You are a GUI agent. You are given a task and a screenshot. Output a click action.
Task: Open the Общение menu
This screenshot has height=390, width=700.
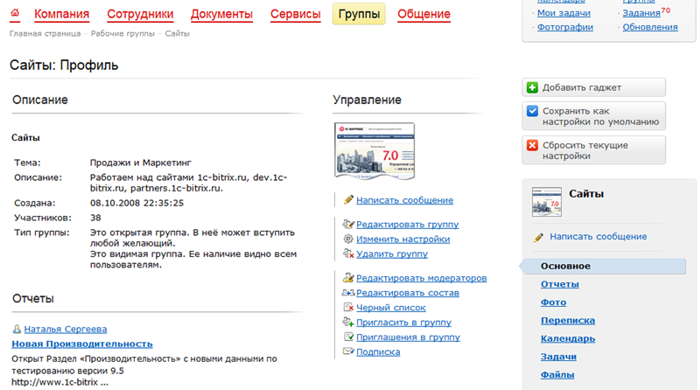point(424,14)
